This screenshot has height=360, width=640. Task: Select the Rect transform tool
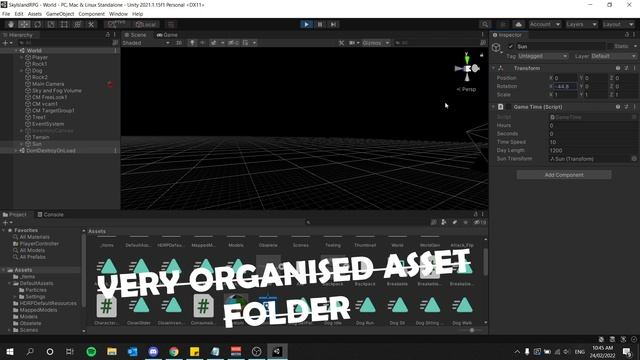tap(64, 24)
